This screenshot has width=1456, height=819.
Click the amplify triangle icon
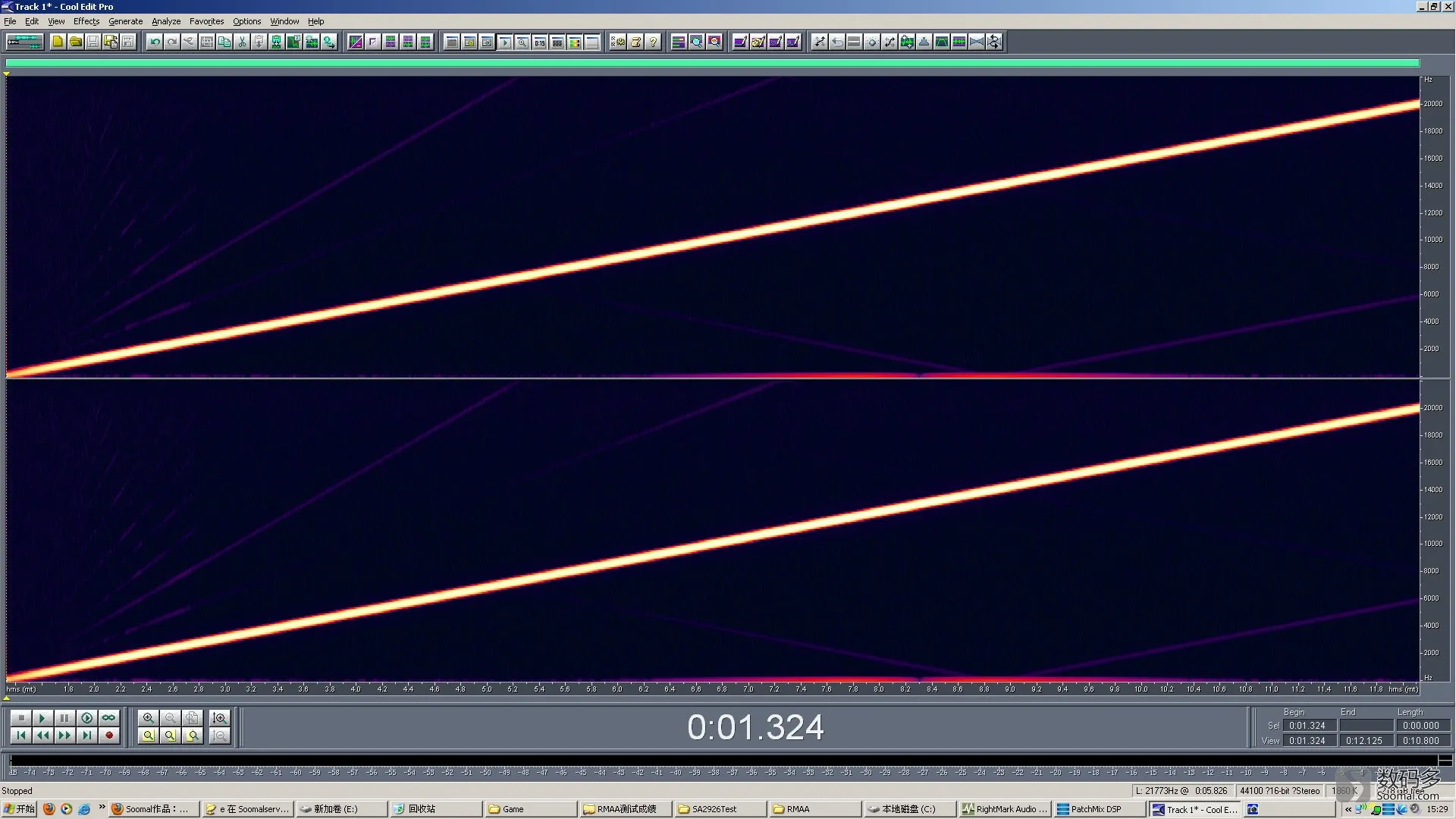tap(924, 42)
